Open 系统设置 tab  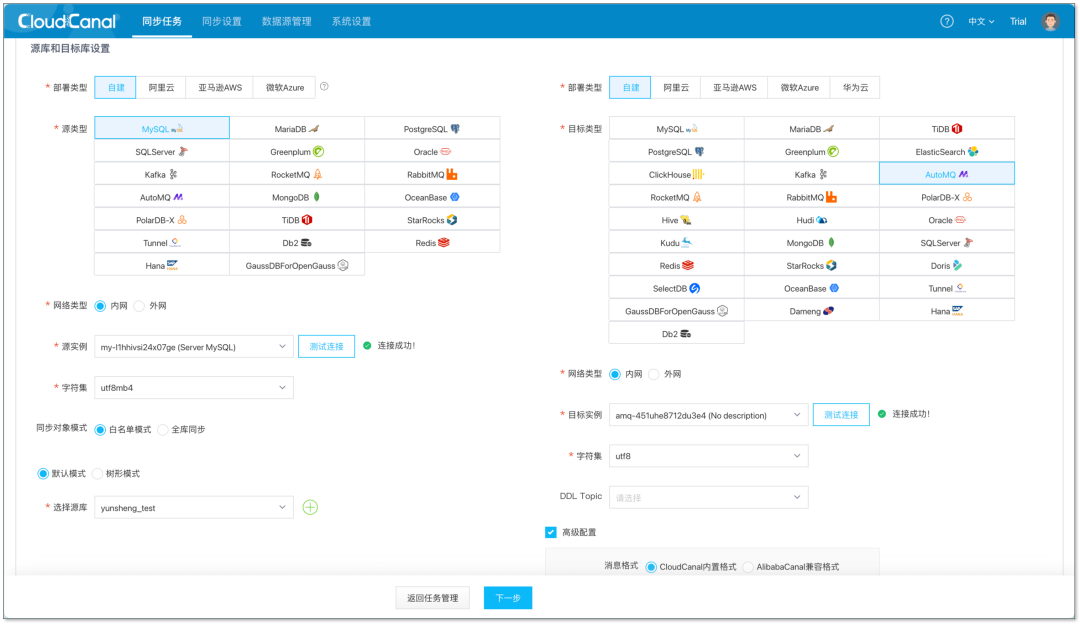[x=351, y=21]
